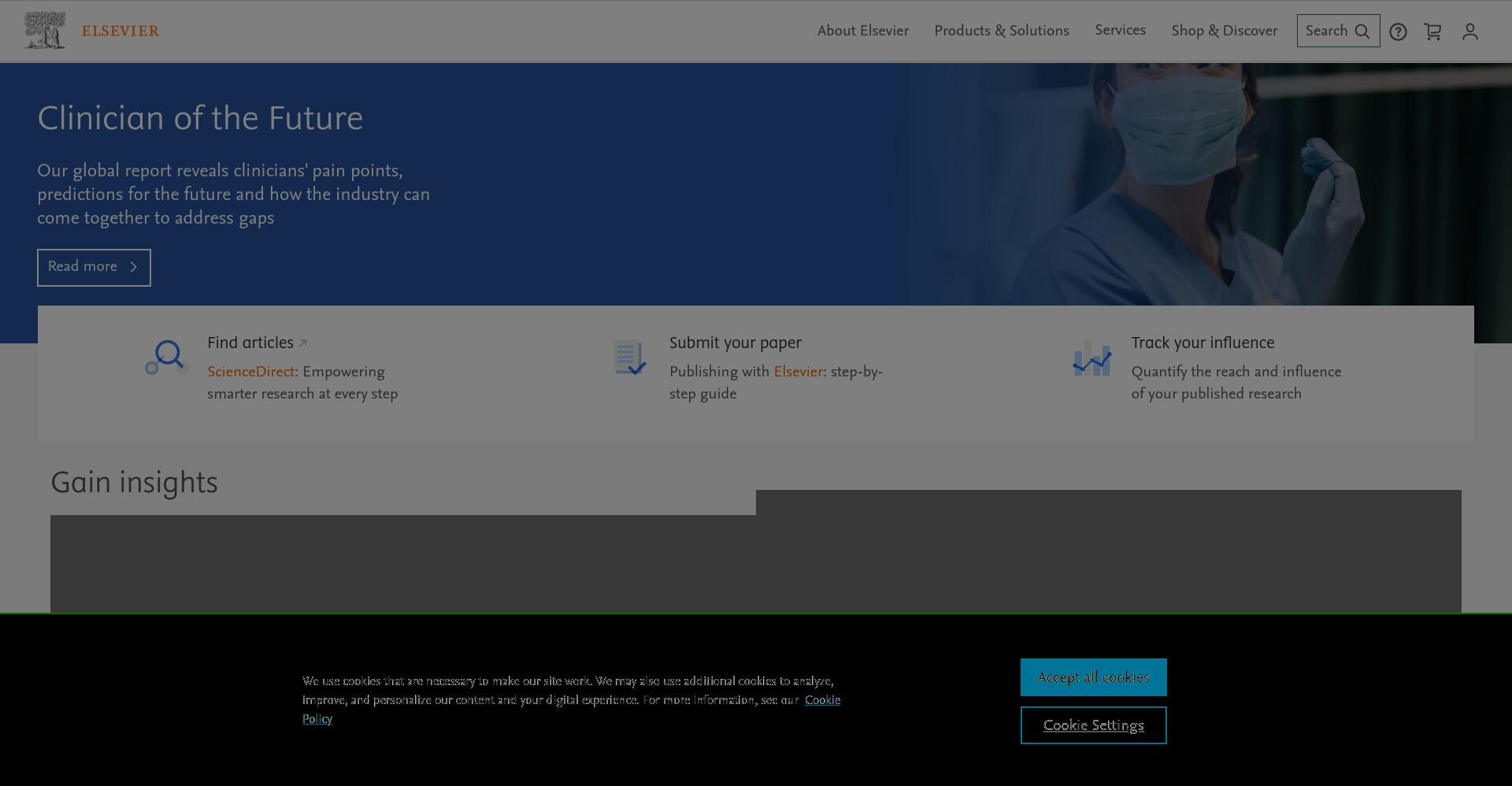Viewport: 1512px width, 786px height.
Task: Open the Submit your paper link
Action: pos(736,343)
